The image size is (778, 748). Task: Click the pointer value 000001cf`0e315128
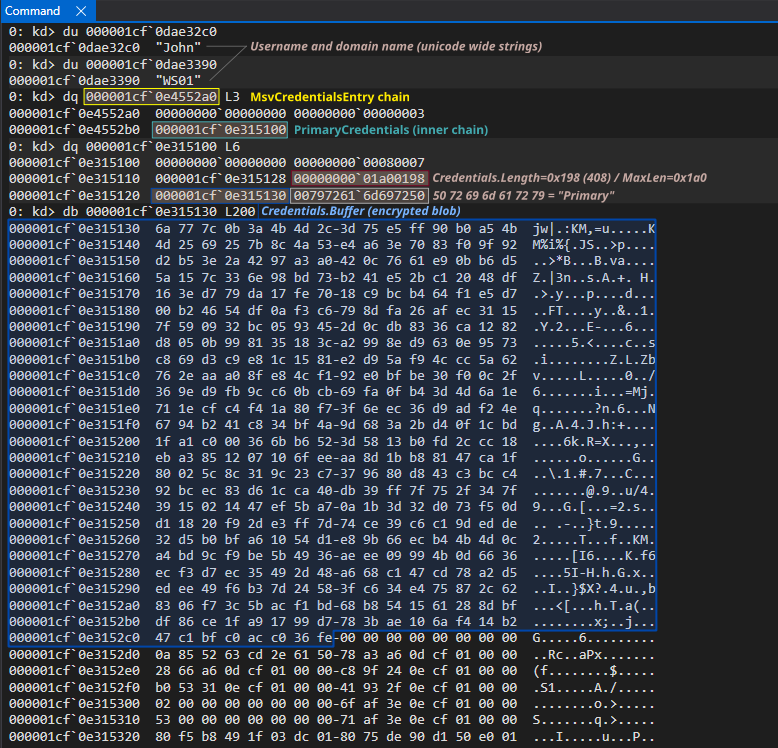pos(220,179)
